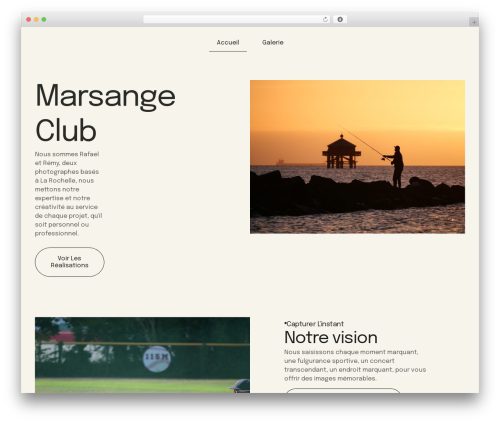
Task: Click the browser reload icon
Action: point(325,19)
